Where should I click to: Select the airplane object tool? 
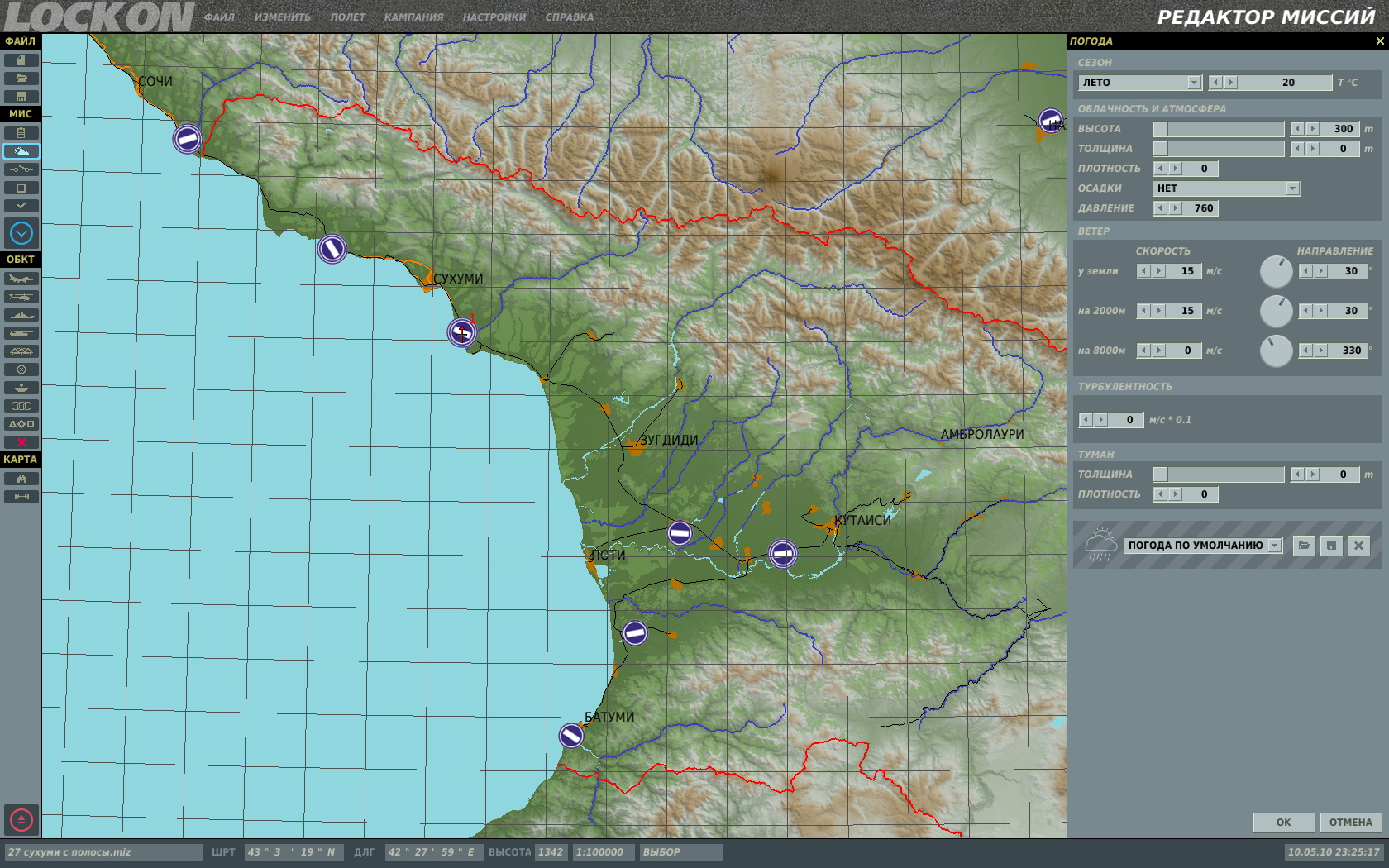coord(21,279)
